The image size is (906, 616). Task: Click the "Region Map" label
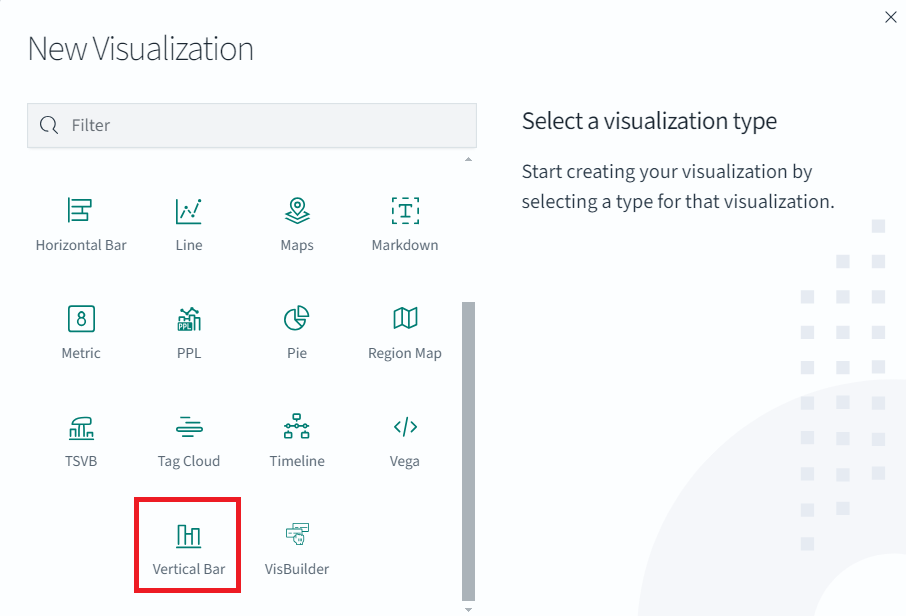[x=404, y=353]
